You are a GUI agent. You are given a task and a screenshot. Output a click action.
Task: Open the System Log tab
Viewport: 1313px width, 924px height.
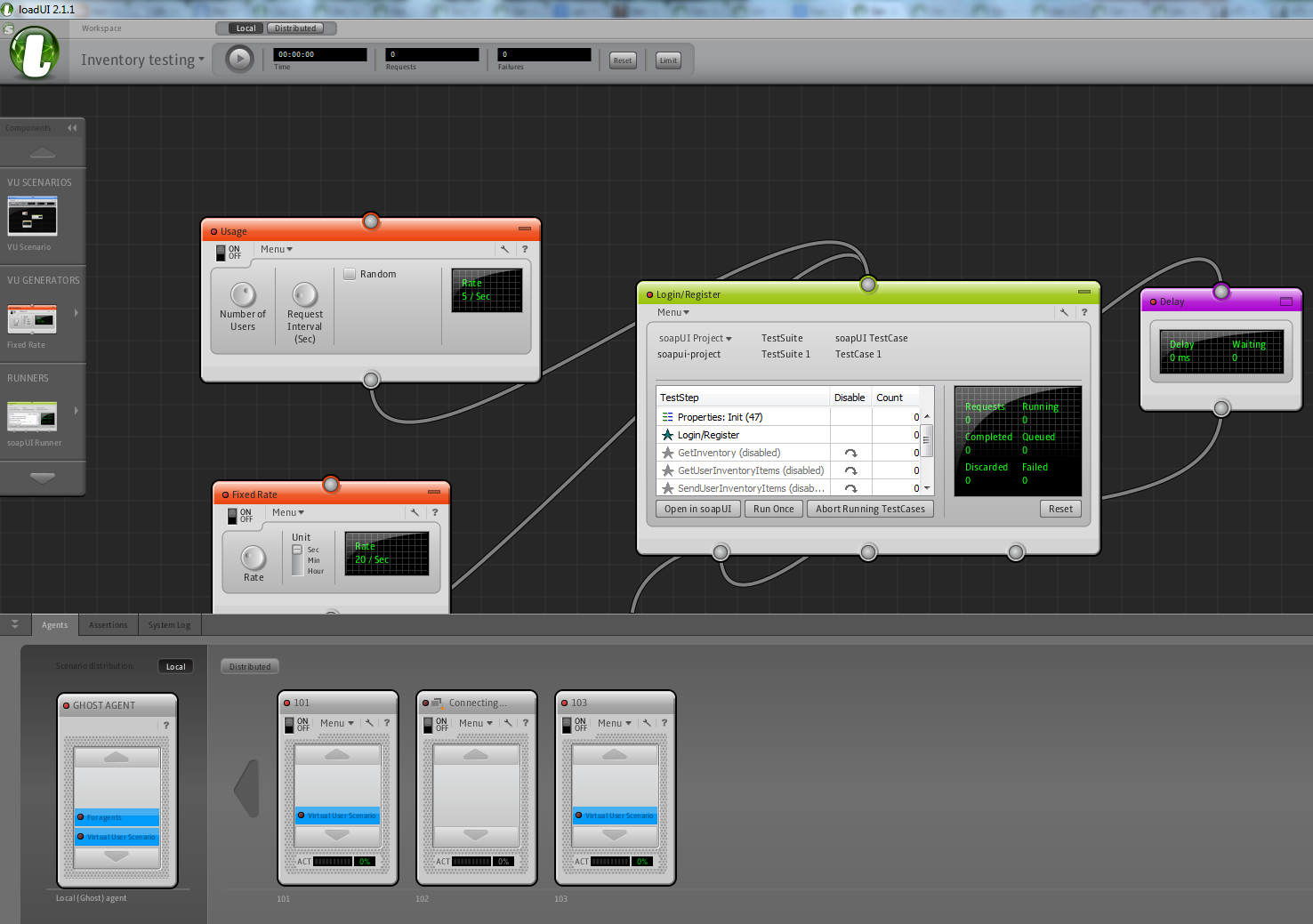[169, 625]
